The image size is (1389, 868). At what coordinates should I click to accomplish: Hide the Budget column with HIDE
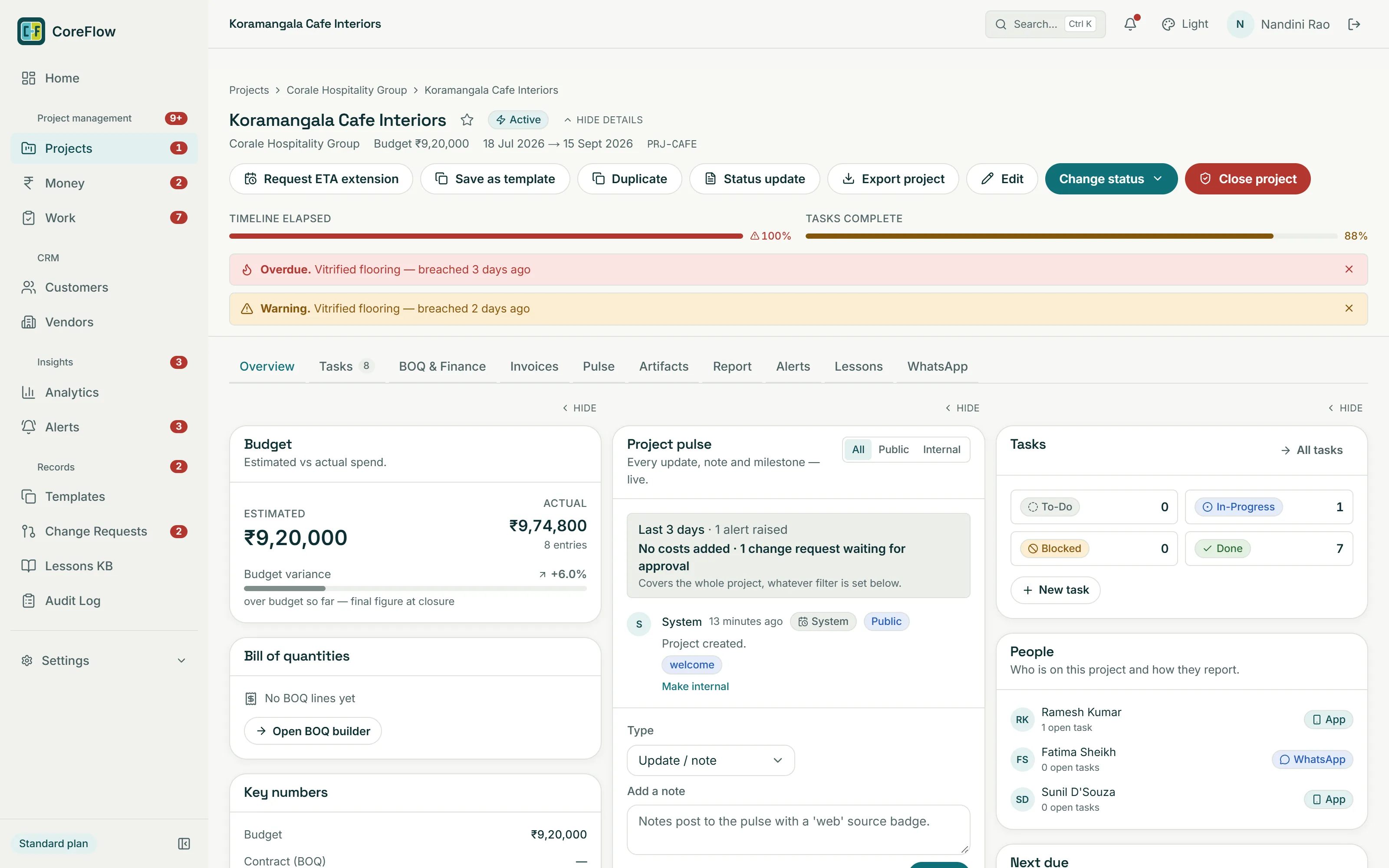[x=579, y=408]
